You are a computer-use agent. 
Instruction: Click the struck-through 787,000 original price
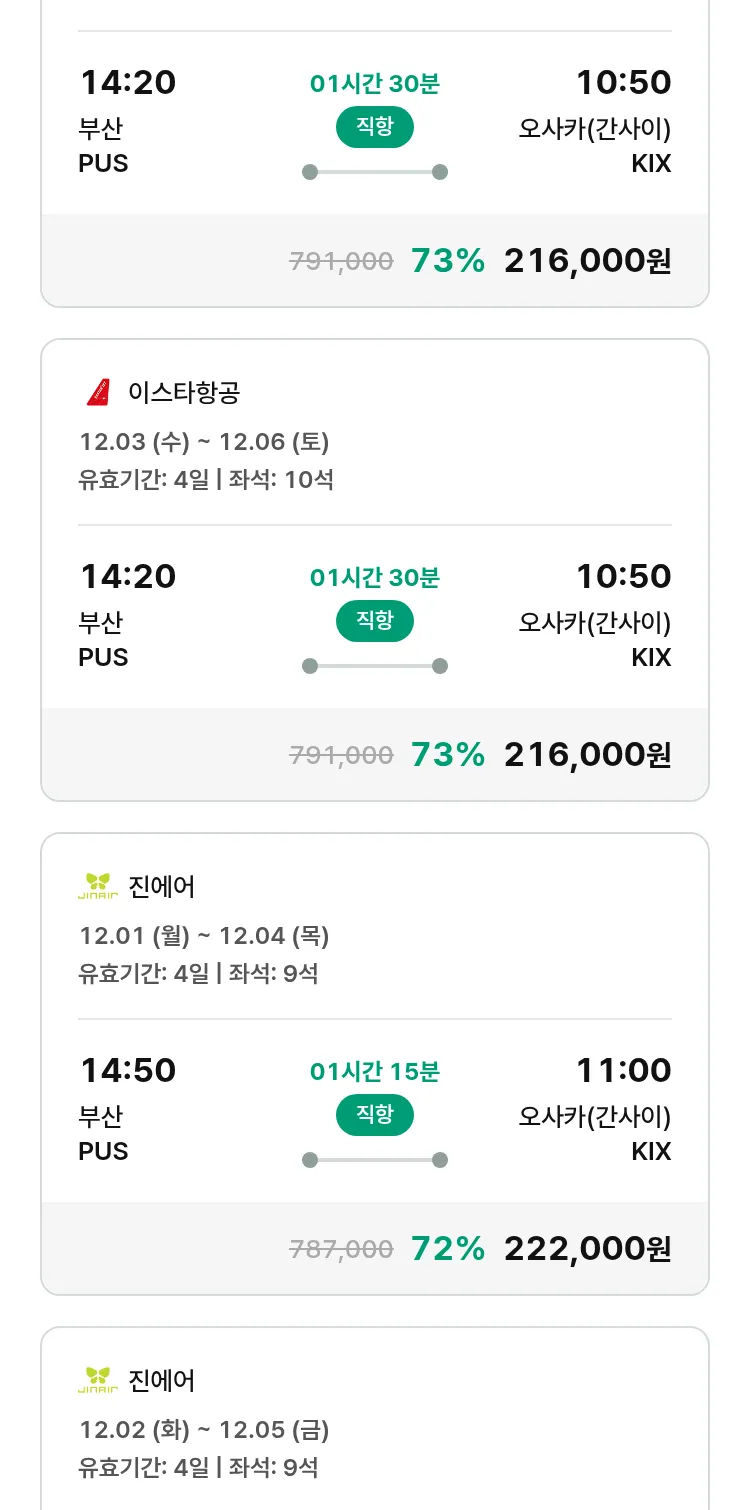tap(341, 1249)
